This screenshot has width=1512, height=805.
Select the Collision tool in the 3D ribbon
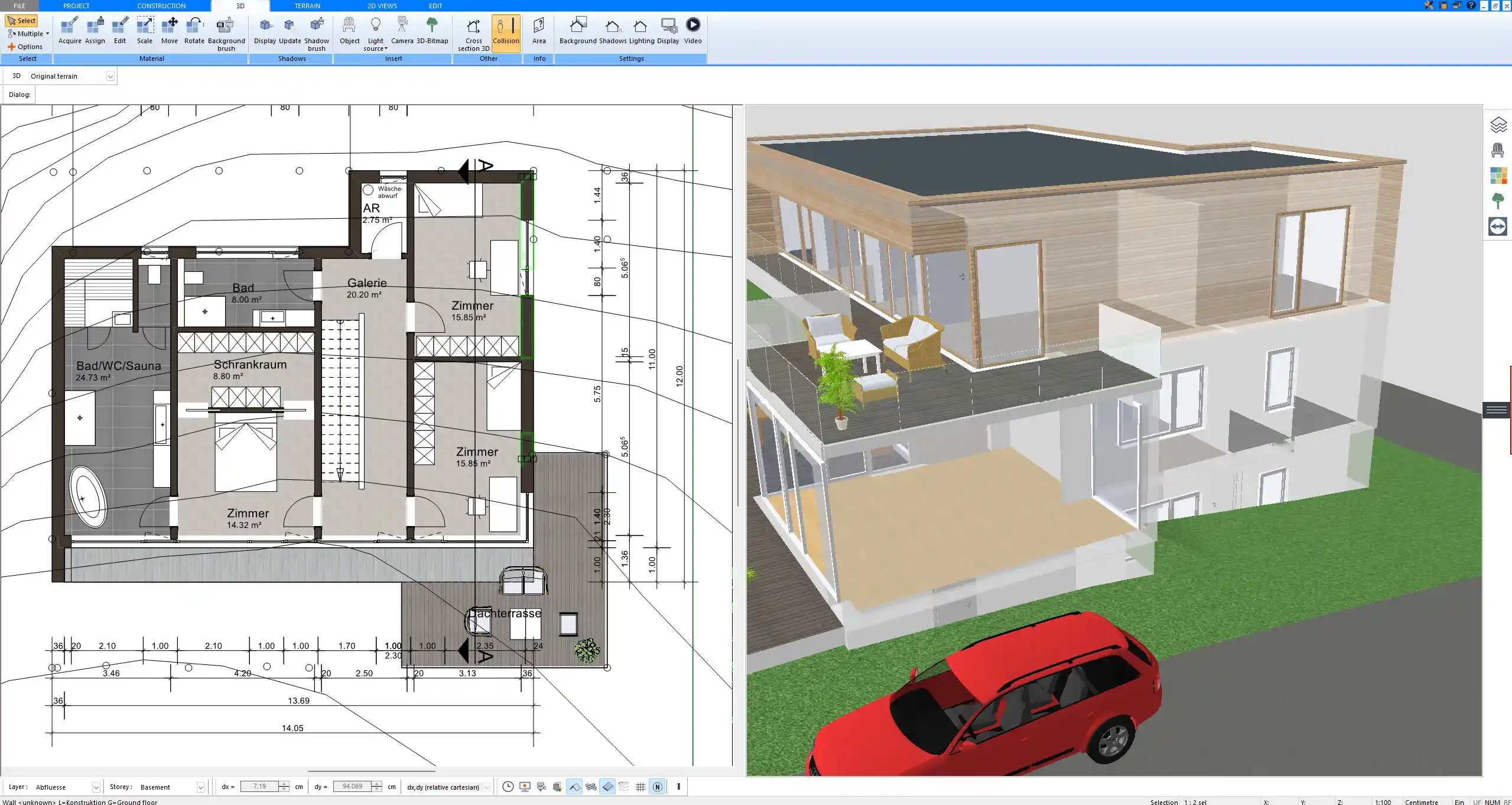pos(505,33)
